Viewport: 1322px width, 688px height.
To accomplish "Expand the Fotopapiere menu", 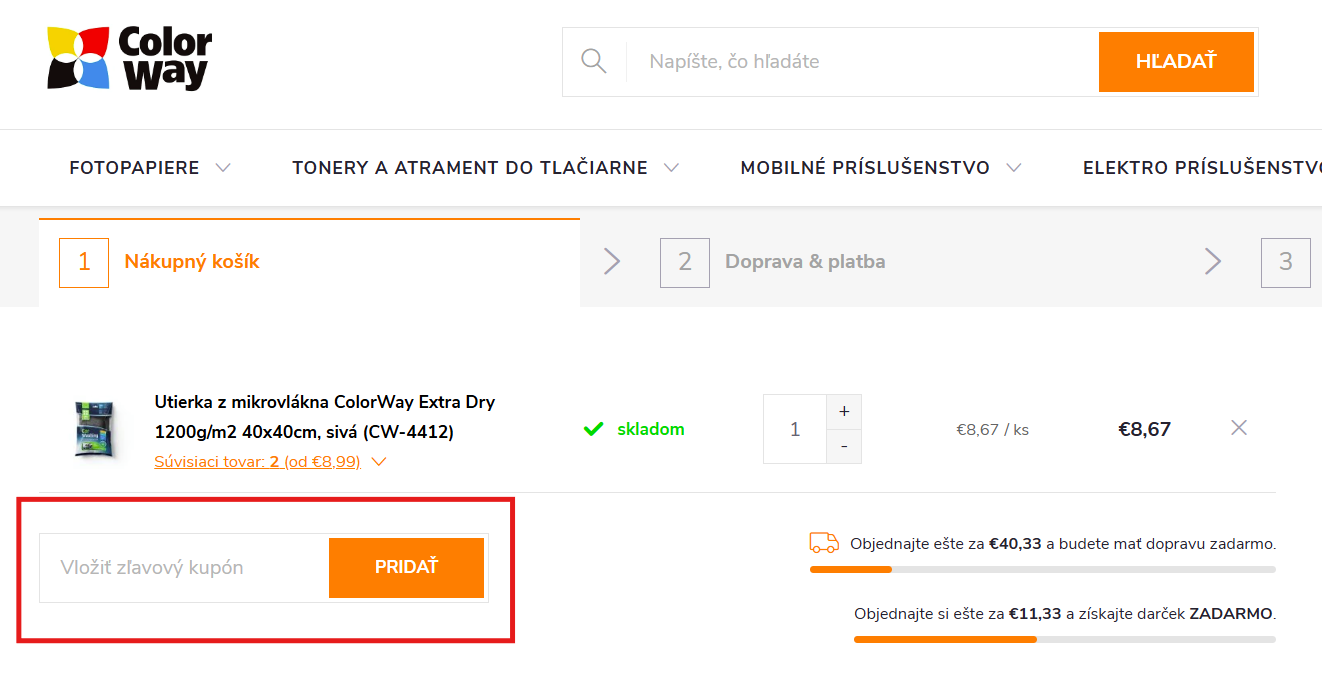I will click(150, 168).
